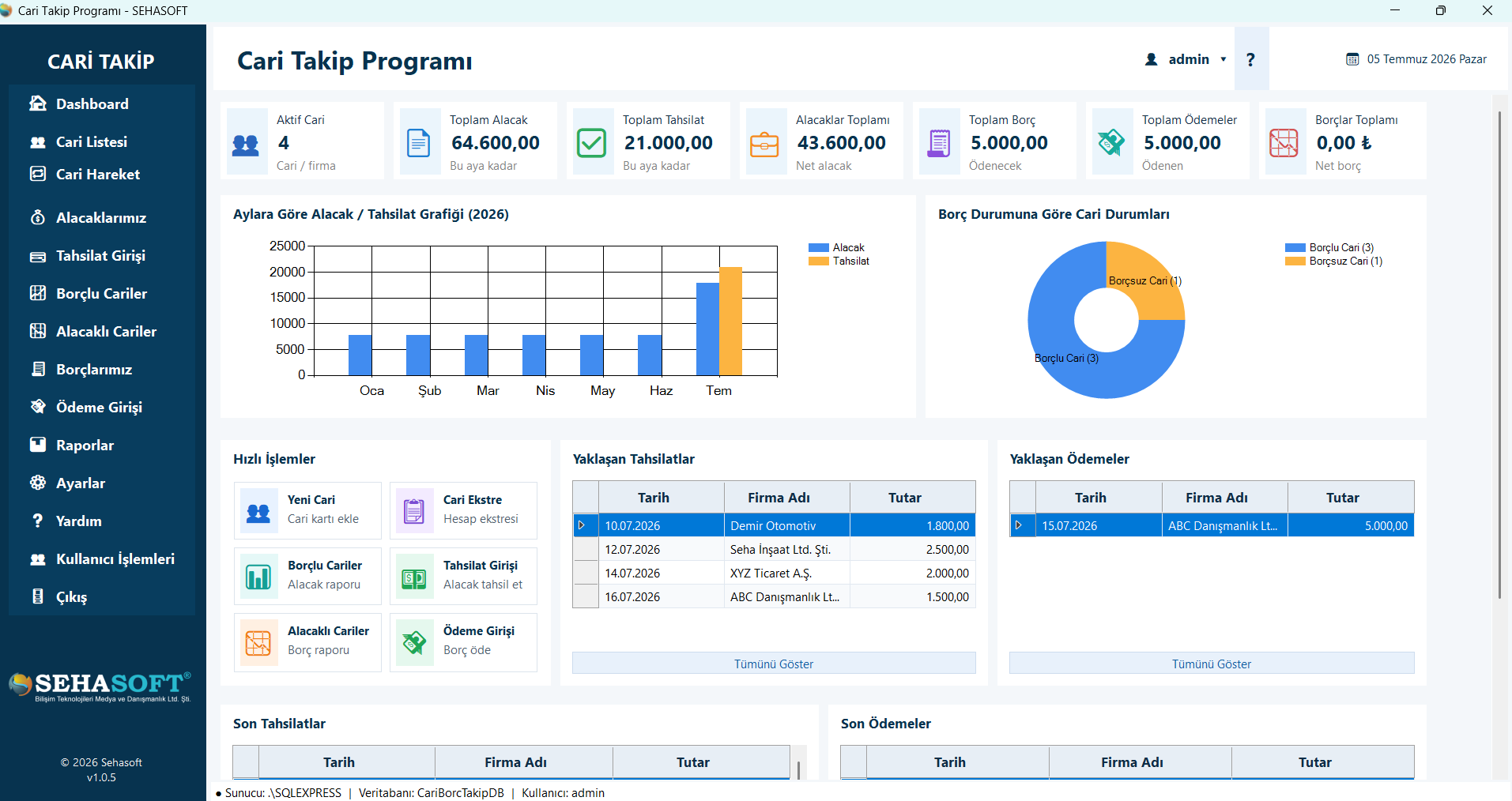Screen dimensions: 1512x801
Task: Go to Raporlar in the sidebar menu
Action: [x=85, y=446]
